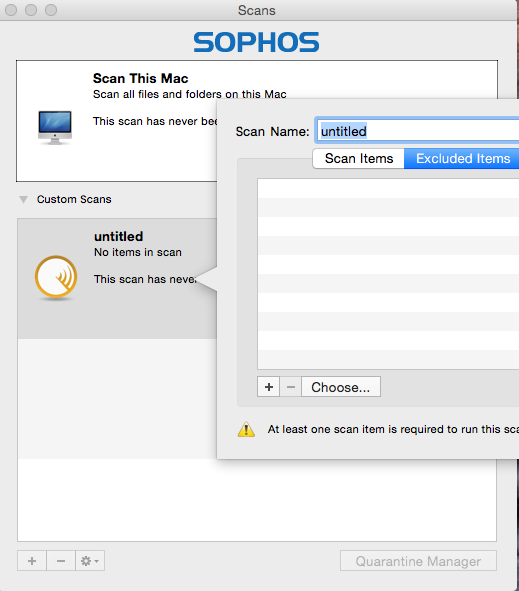This screenshot has height=591, width=519.
Task: Switch to the Scan Items tab
Action: tap(358, 158)
